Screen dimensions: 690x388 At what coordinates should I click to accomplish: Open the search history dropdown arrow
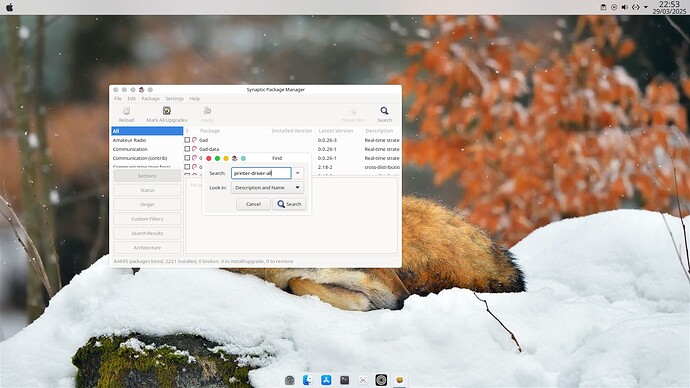pos(297,173)
